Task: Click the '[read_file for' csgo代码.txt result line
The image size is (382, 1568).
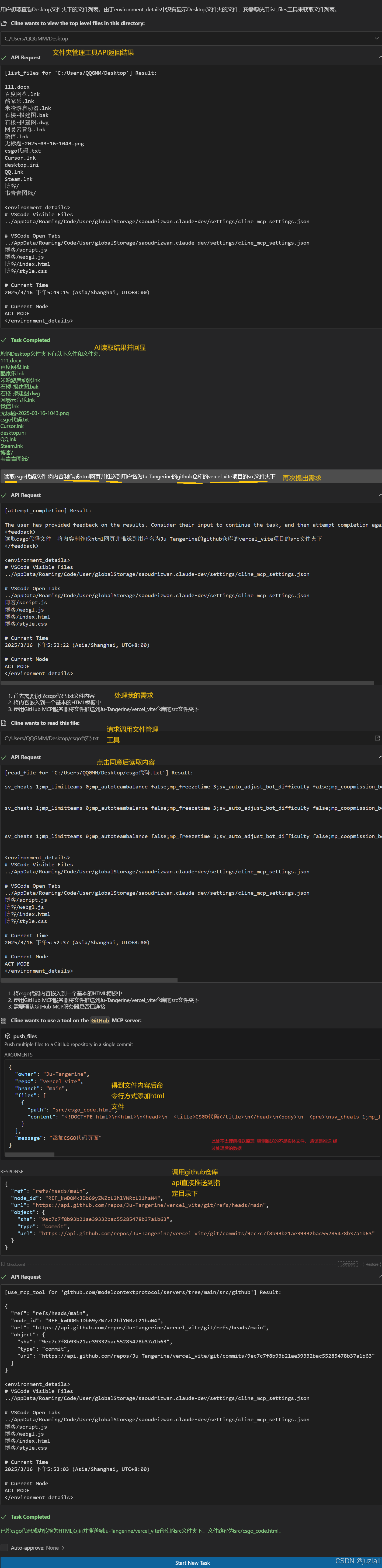Action: click(x=99, y=773)
